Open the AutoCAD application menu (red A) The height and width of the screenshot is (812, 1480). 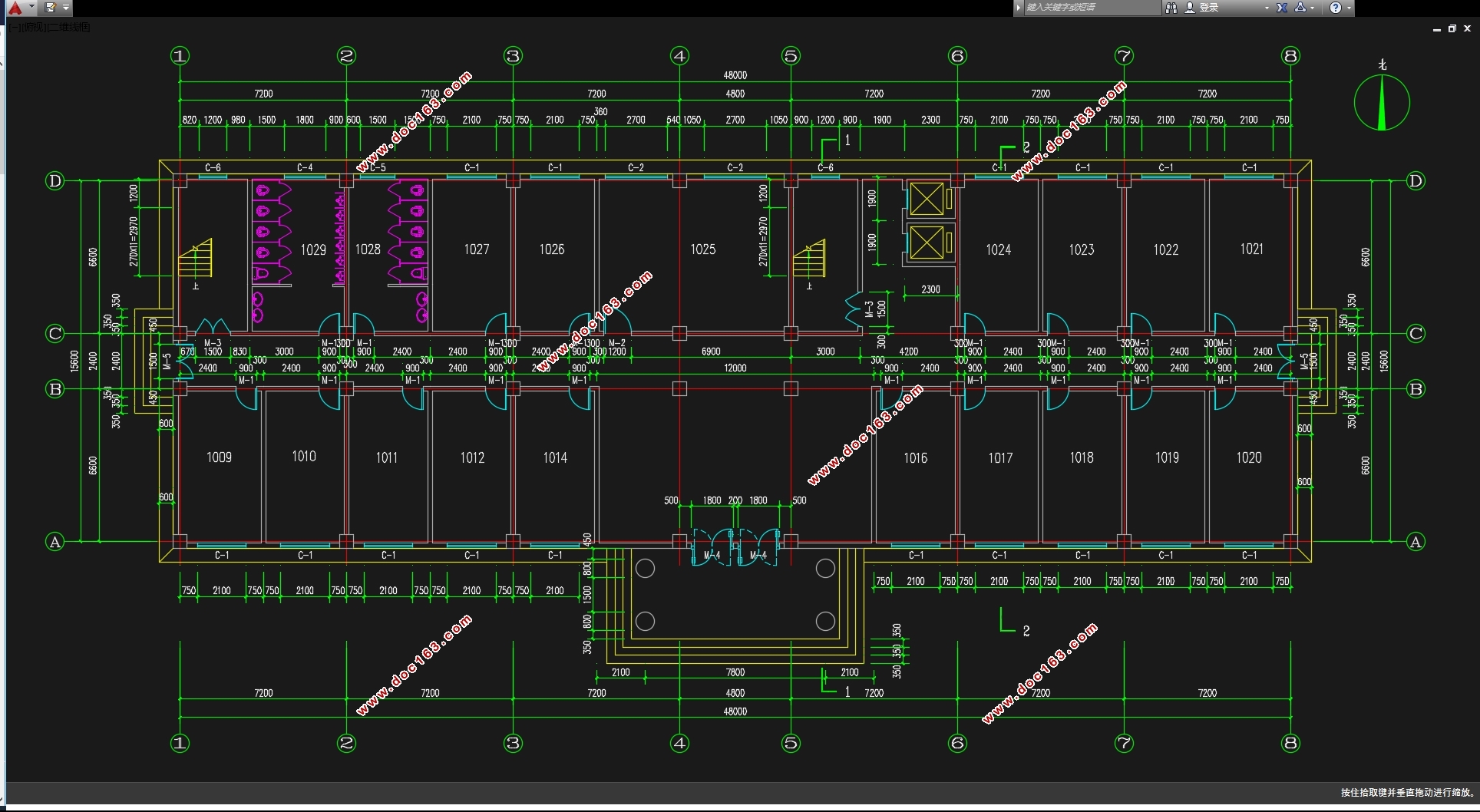point(15,8)
